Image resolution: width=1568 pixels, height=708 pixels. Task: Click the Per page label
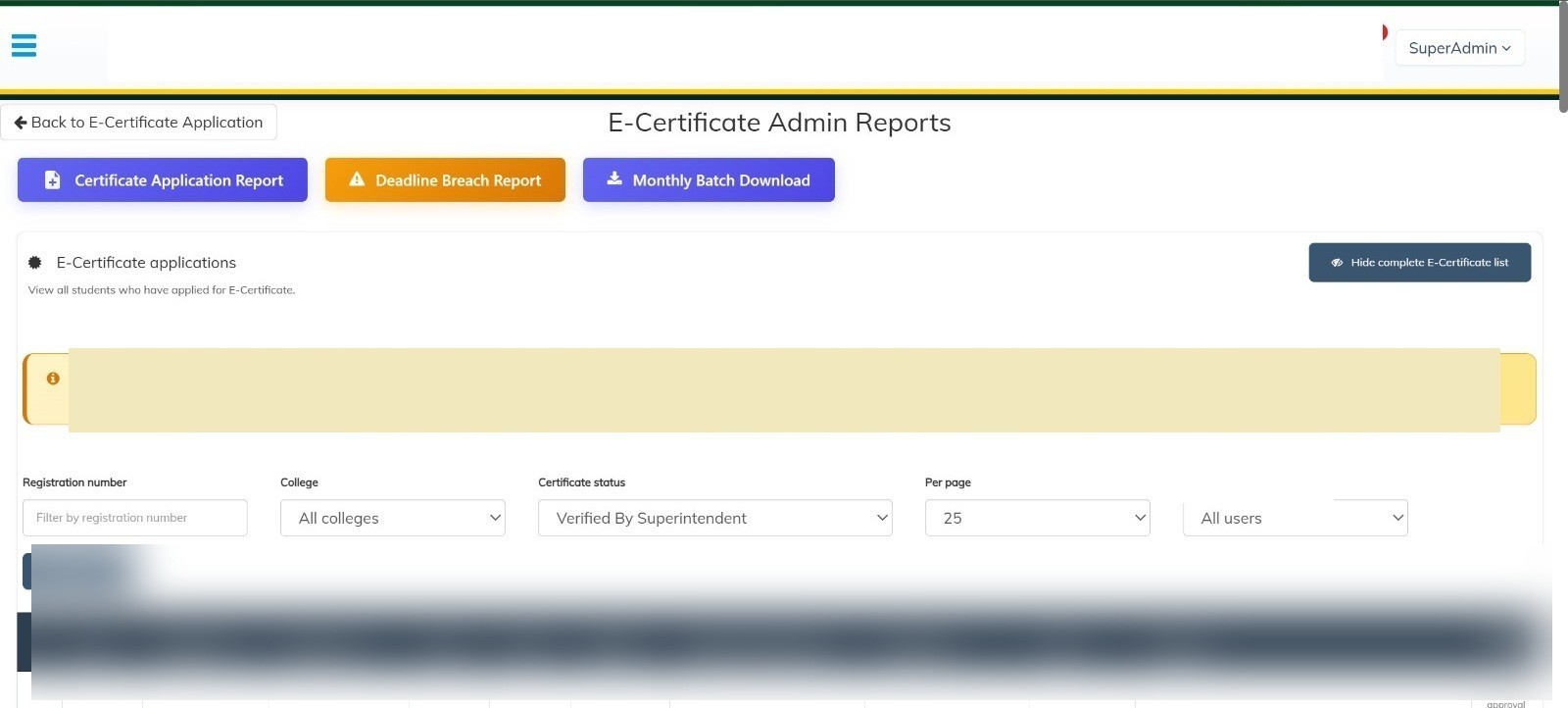point(948,482)
